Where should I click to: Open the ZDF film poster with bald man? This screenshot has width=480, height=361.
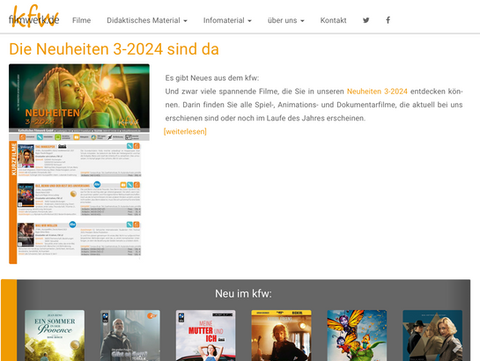(130, 336)
